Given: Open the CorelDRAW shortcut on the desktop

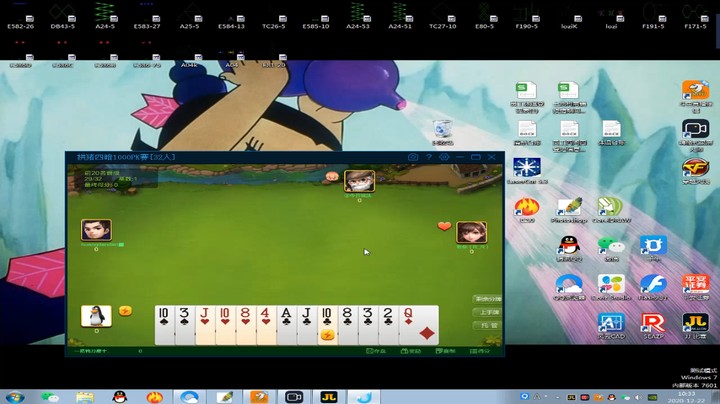Looking at the screenshot, I should click(611, 211).
